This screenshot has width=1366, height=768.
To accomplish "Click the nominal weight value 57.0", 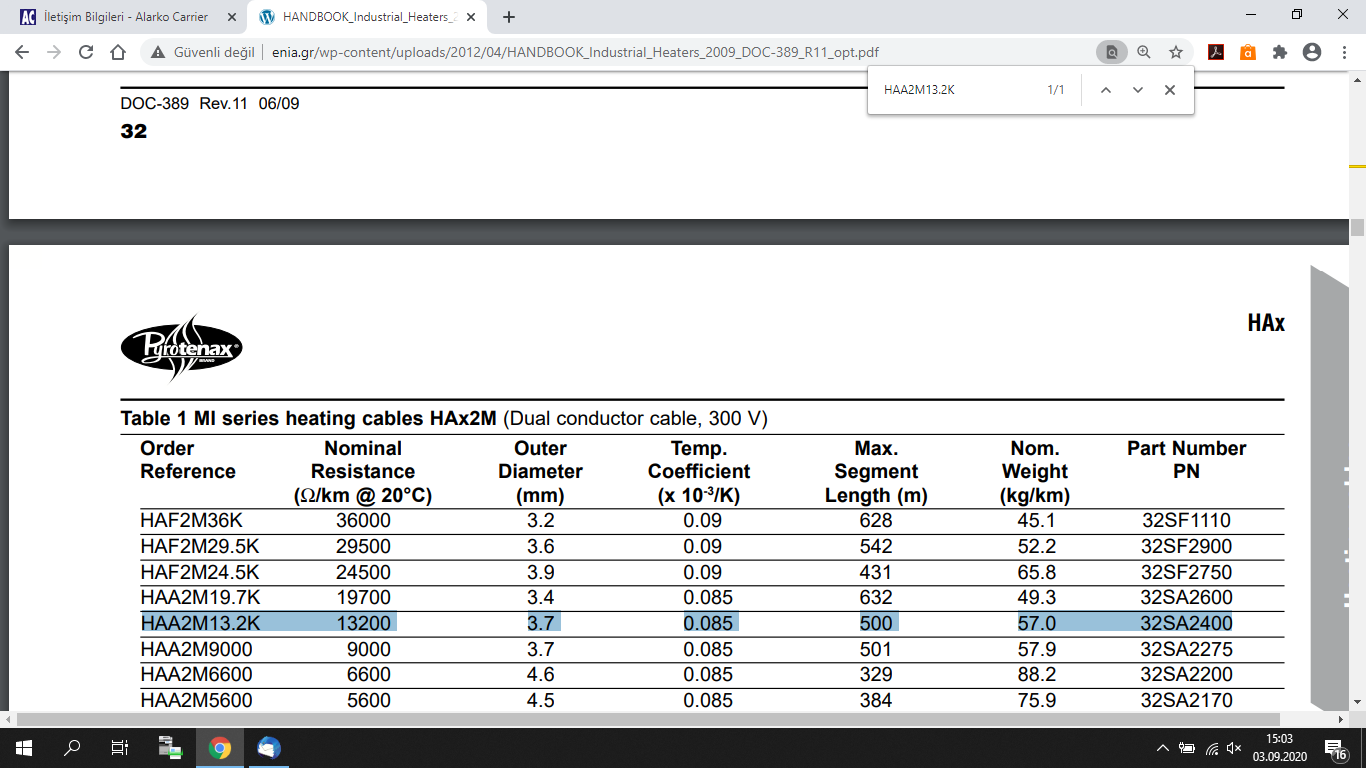I will coord(1036,624).
